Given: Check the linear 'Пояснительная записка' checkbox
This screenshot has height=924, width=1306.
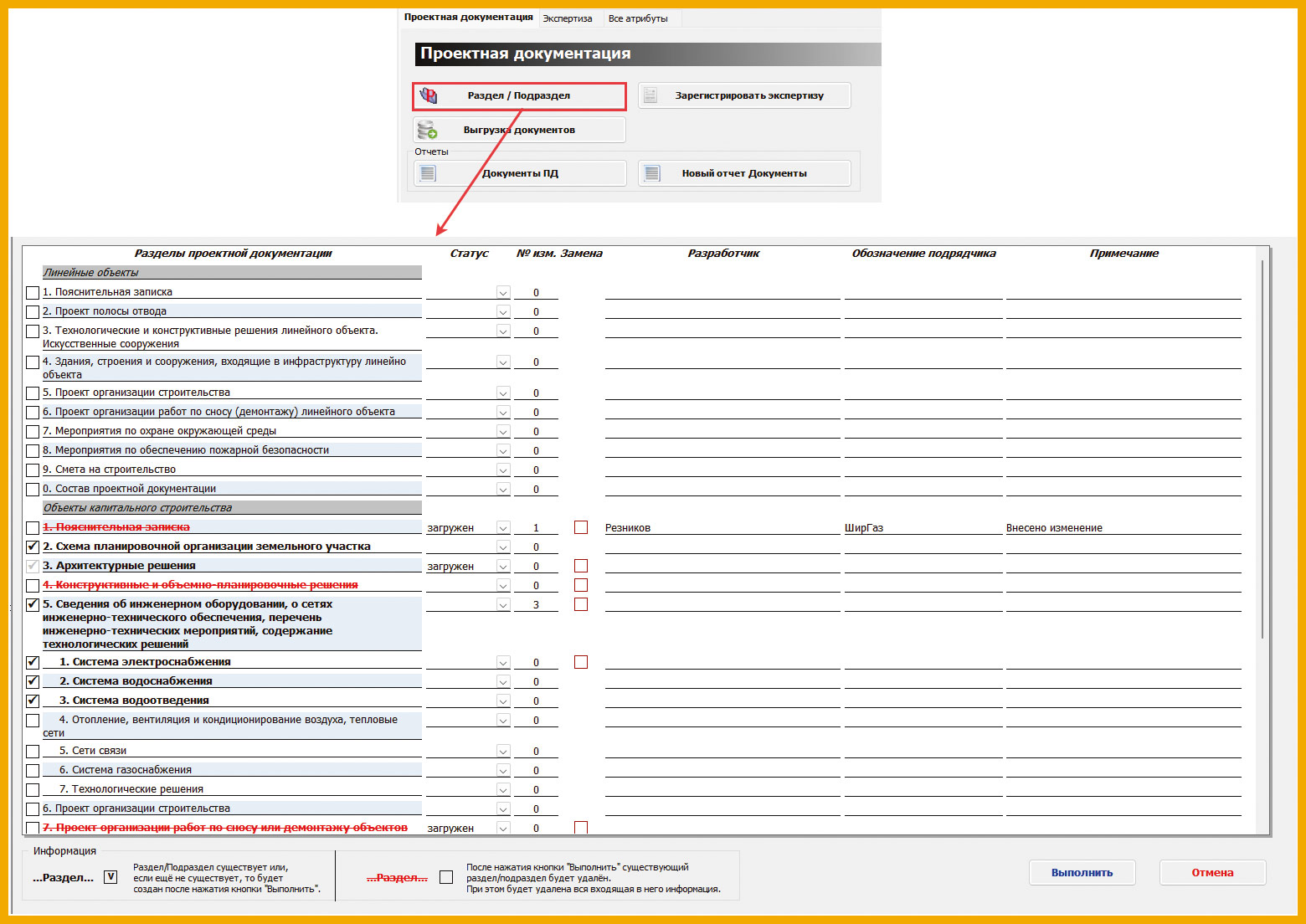Looking at the screenshot, I should tap(33, 293).
